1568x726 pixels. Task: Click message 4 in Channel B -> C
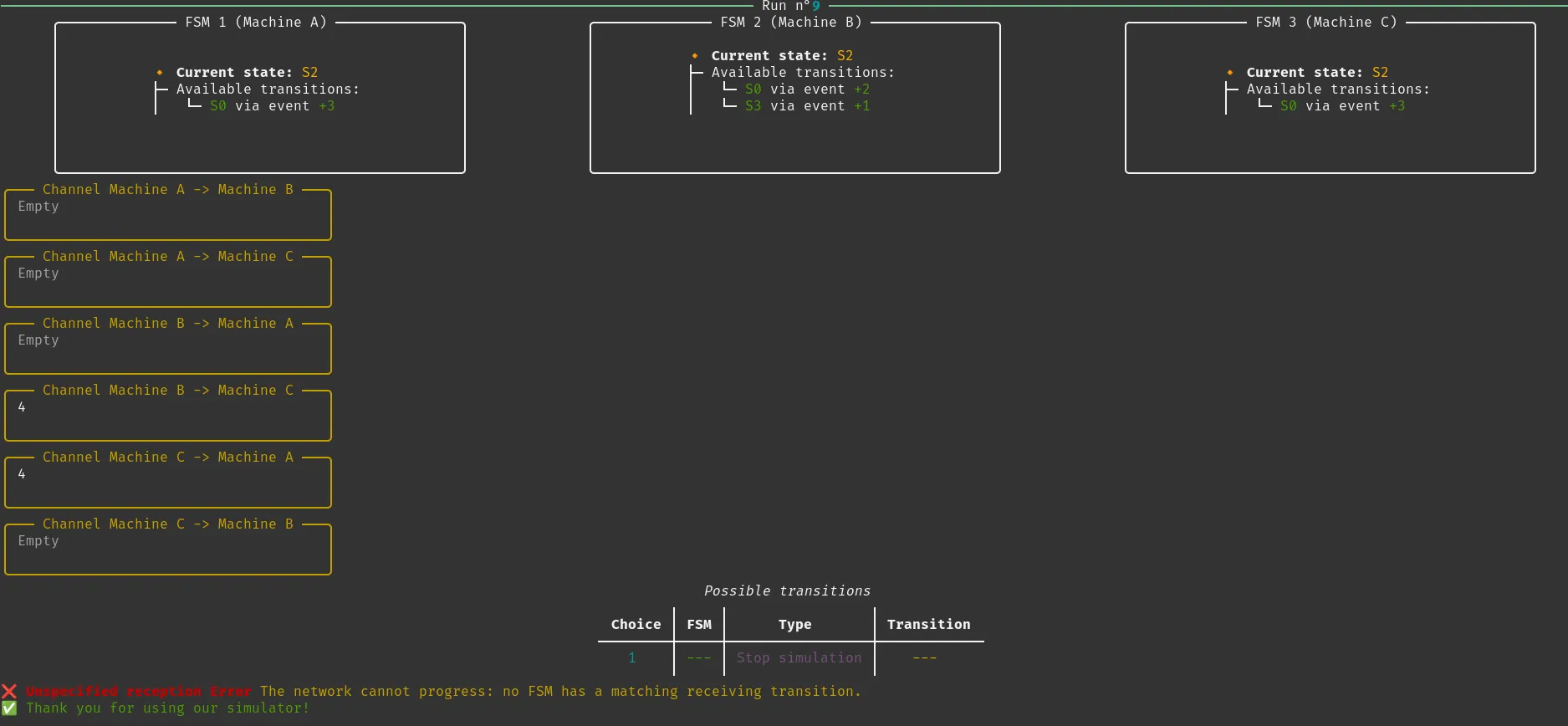point(22,407)
